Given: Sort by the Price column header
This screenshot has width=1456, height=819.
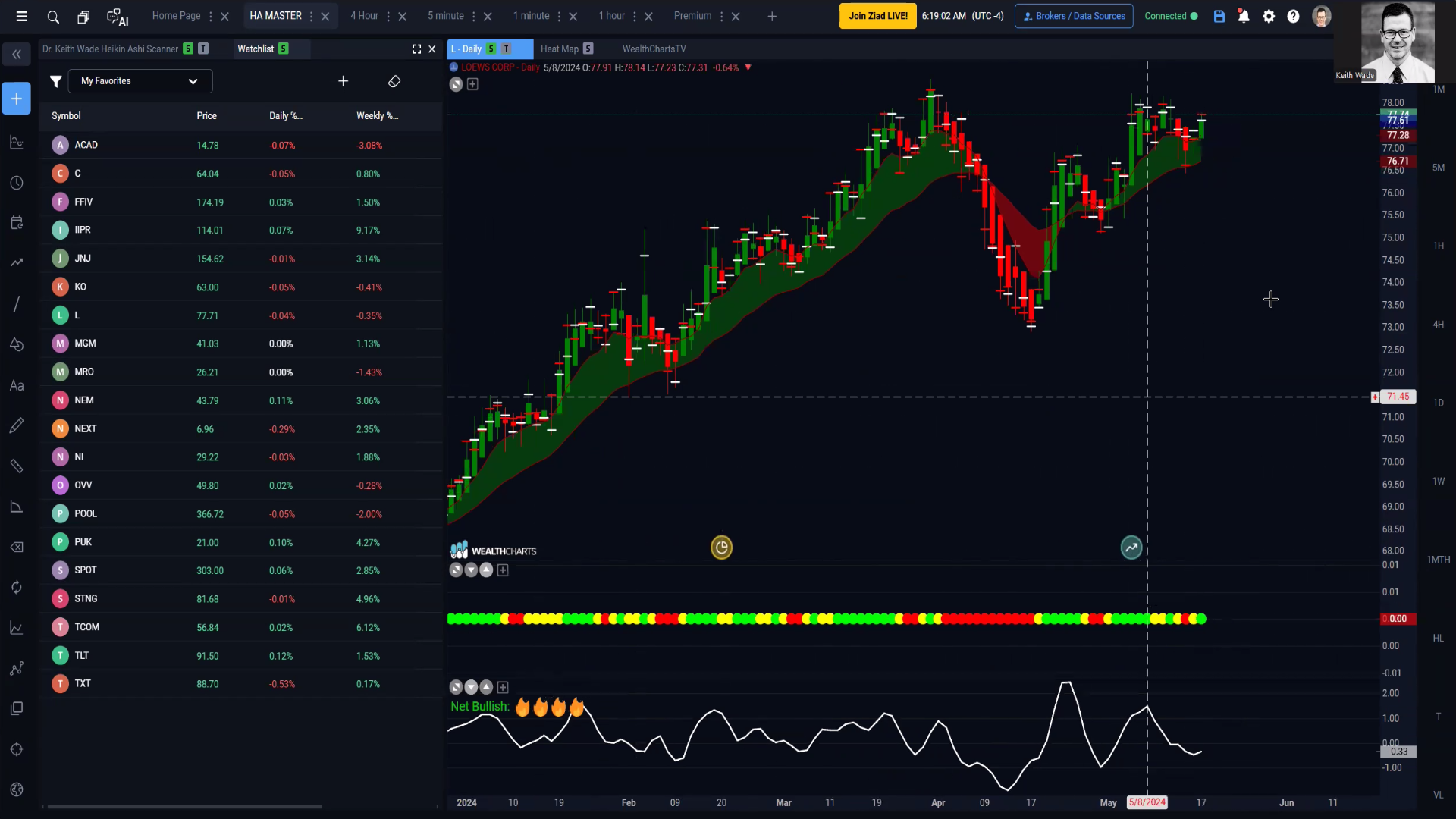Looking at the screenshot, I should 206,116.
